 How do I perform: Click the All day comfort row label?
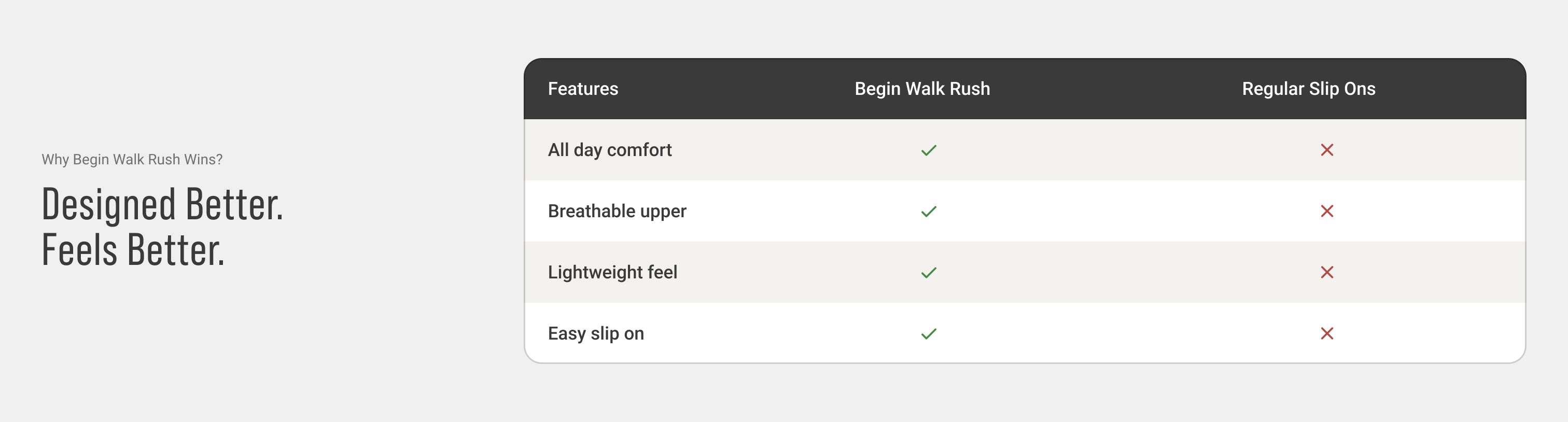point(609,150)
